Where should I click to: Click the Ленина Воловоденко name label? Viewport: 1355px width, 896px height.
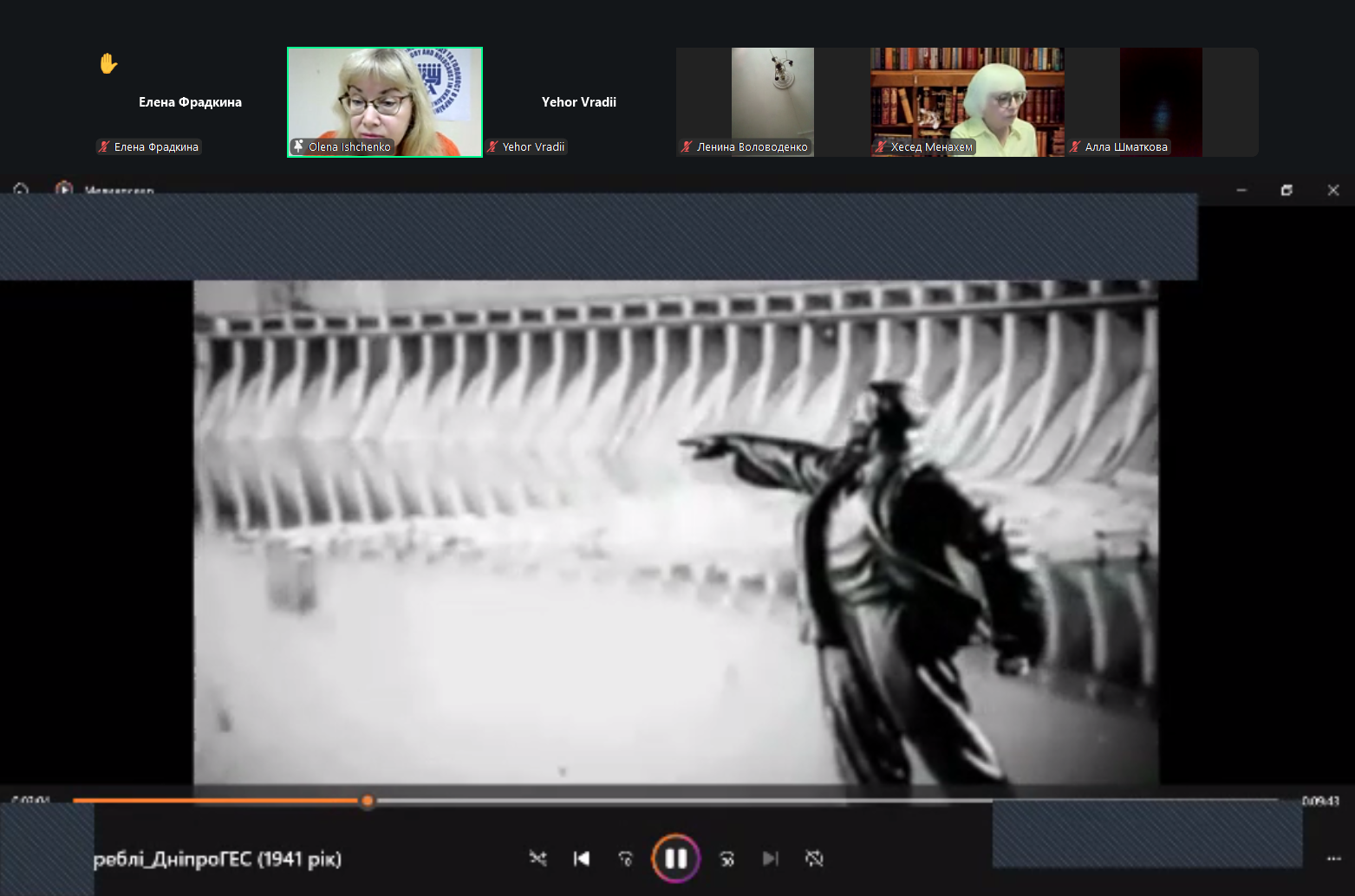(x=752, y=147)
